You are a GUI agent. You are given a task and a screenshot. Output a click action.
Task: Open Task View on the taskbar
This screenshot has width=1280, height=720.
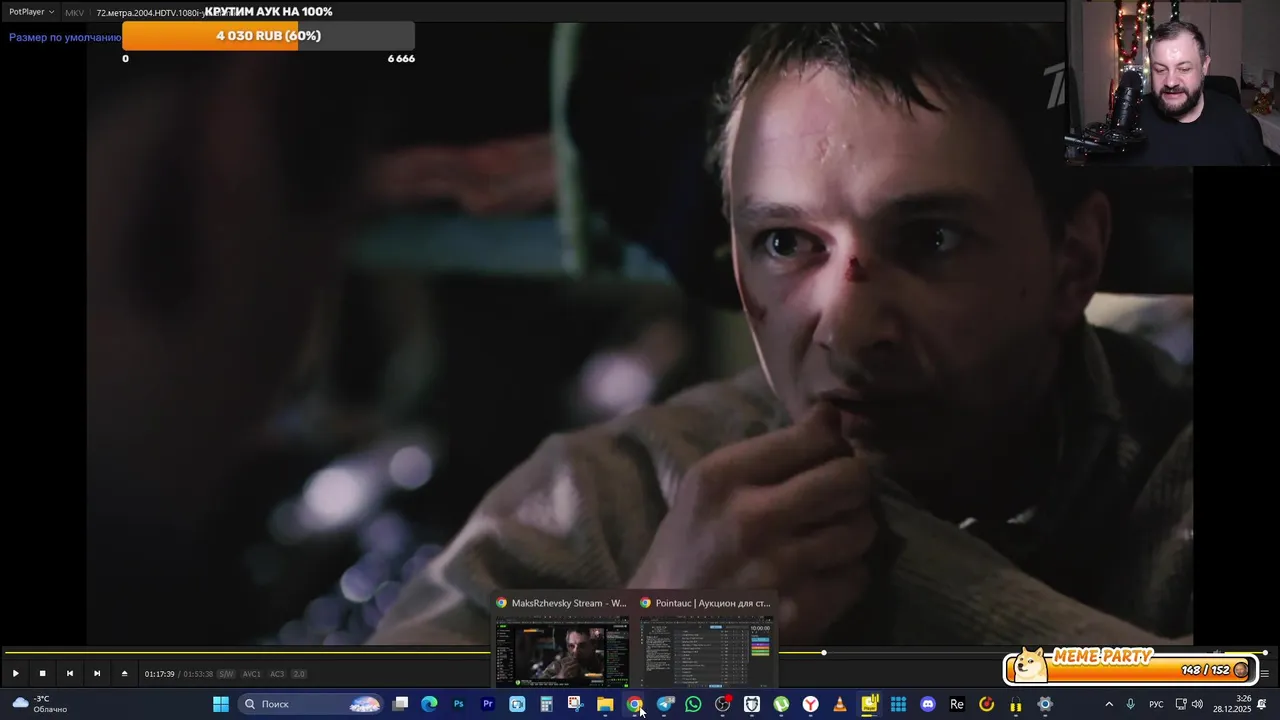tap(400, 704)
